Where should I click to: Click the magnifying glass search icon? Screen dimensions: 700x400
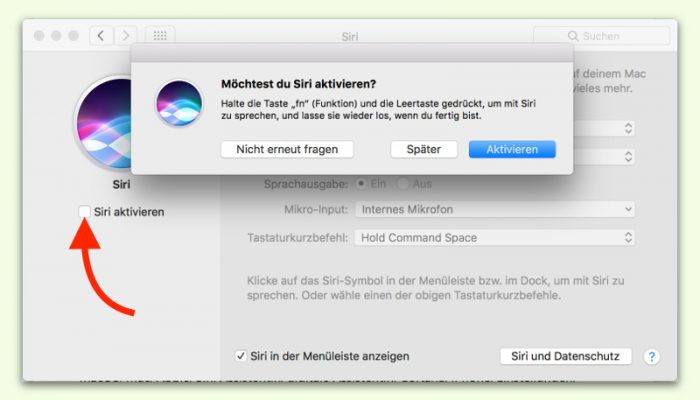point(573,36)
